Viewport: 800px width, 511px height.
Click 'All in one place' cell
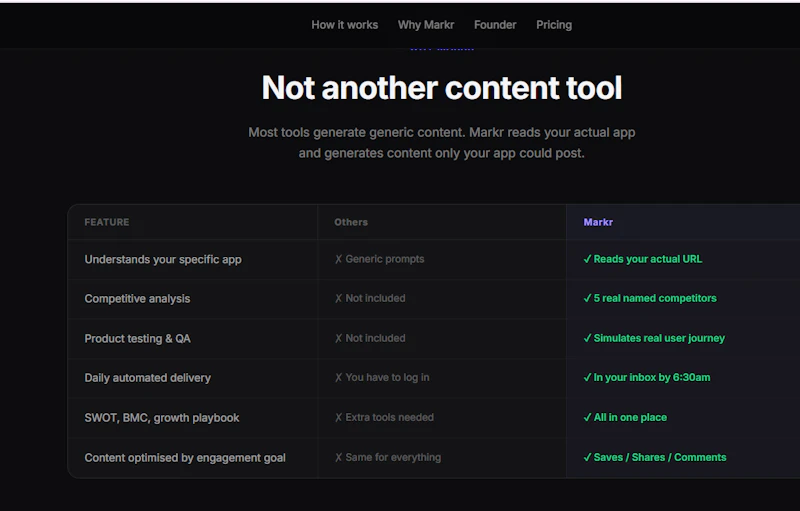click(625, 417)
